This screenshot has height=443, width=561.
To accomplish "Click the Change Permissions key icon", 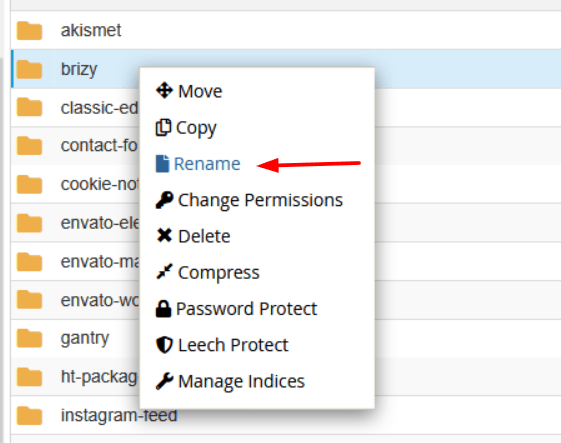I will tap(164, 200).
